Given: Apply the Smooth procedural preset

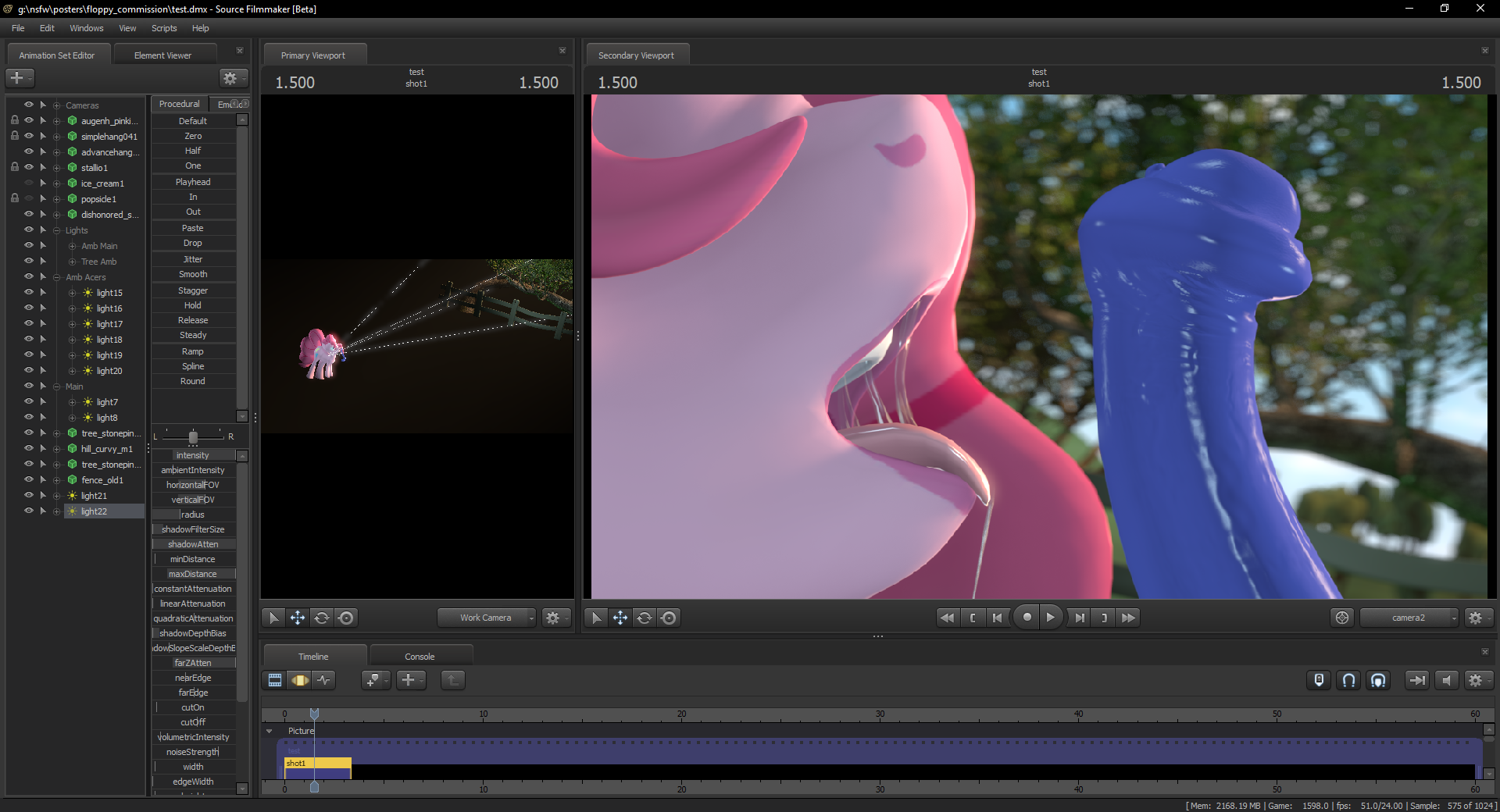Looking at the screenshot, I should 193,274.
